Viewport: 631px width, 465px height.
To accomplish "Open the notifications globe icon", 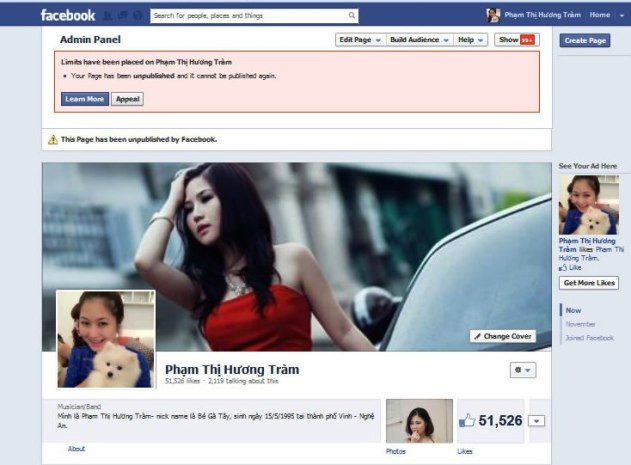I will pyautogui.click(x=138, y=16).
